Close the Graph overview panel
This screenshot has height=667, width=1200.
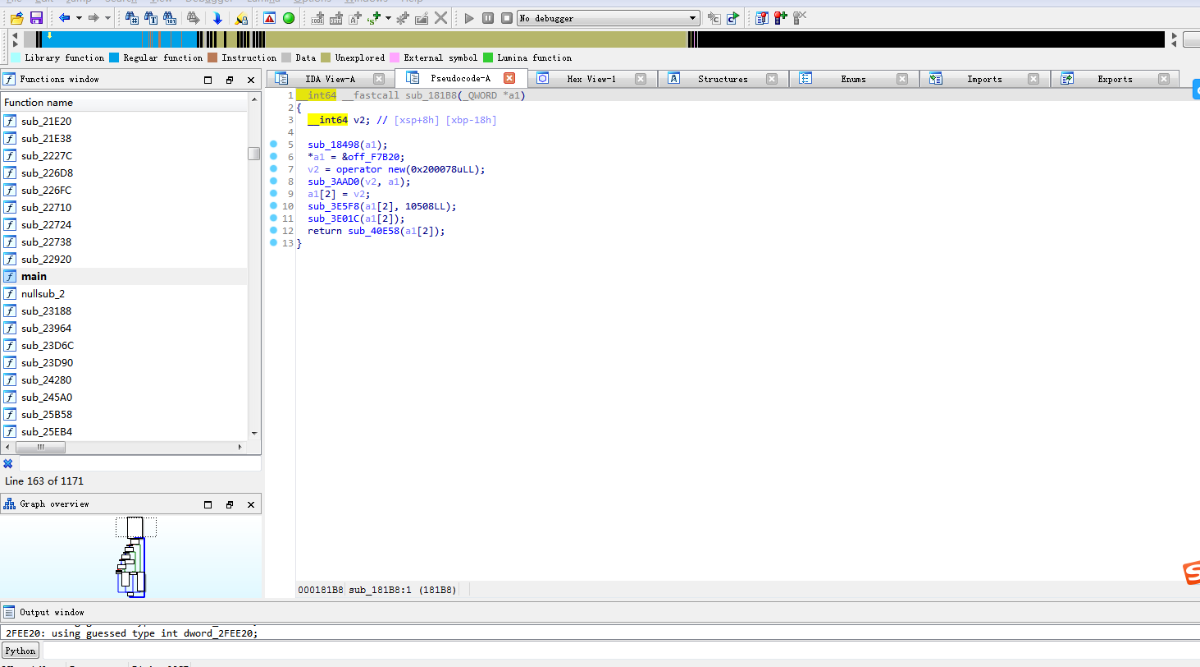[x=250, y=505]
